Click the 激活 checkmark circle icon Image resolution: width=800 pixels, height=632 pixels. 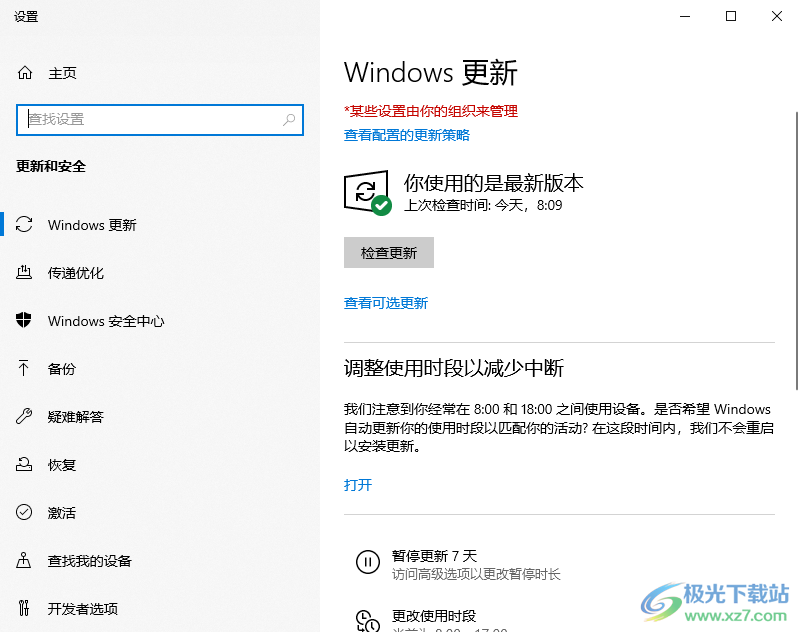click(24, 512)
